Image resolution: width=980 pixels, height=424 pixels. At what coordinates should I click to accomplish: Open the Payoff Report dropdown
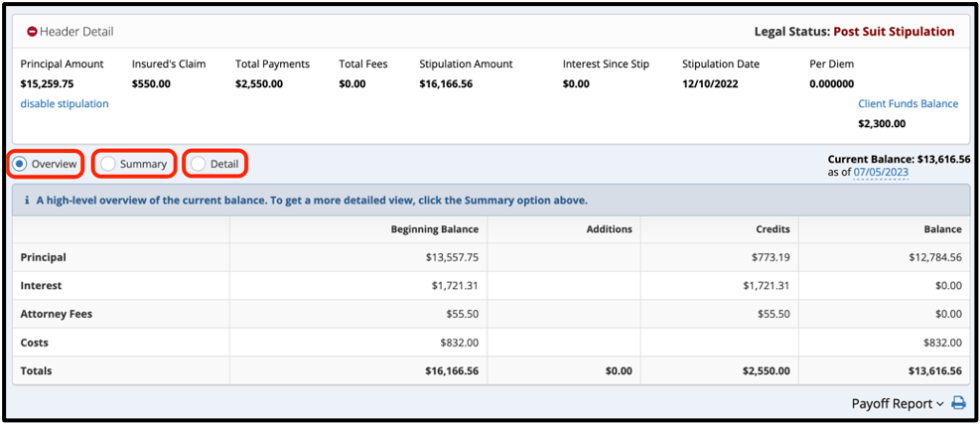click(897, 404)
